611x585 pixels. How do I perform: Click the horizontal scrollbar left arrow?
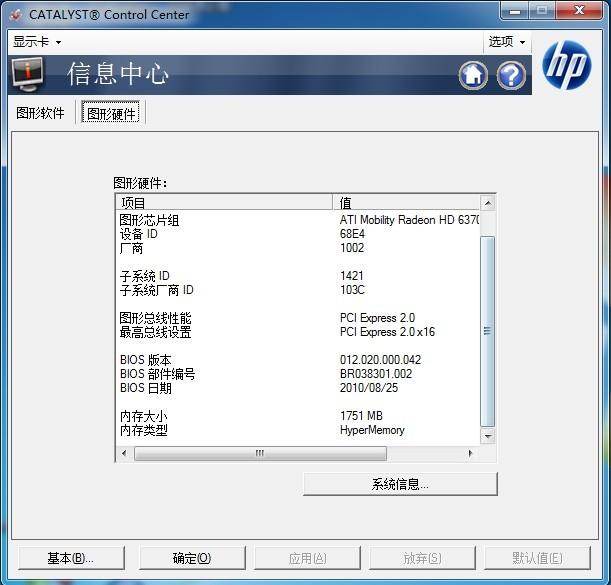coord(124,453)
